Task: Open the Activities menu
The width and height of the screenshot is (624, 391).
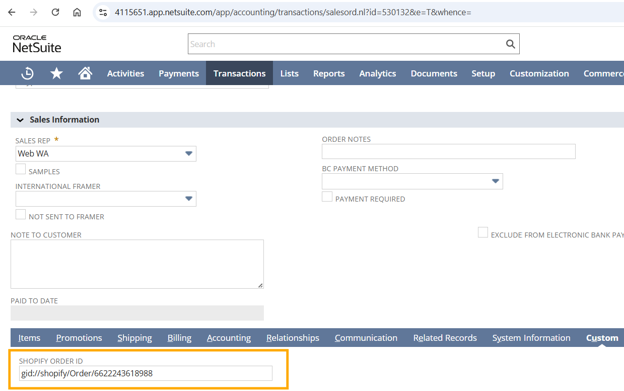Action: coord(125,74)
